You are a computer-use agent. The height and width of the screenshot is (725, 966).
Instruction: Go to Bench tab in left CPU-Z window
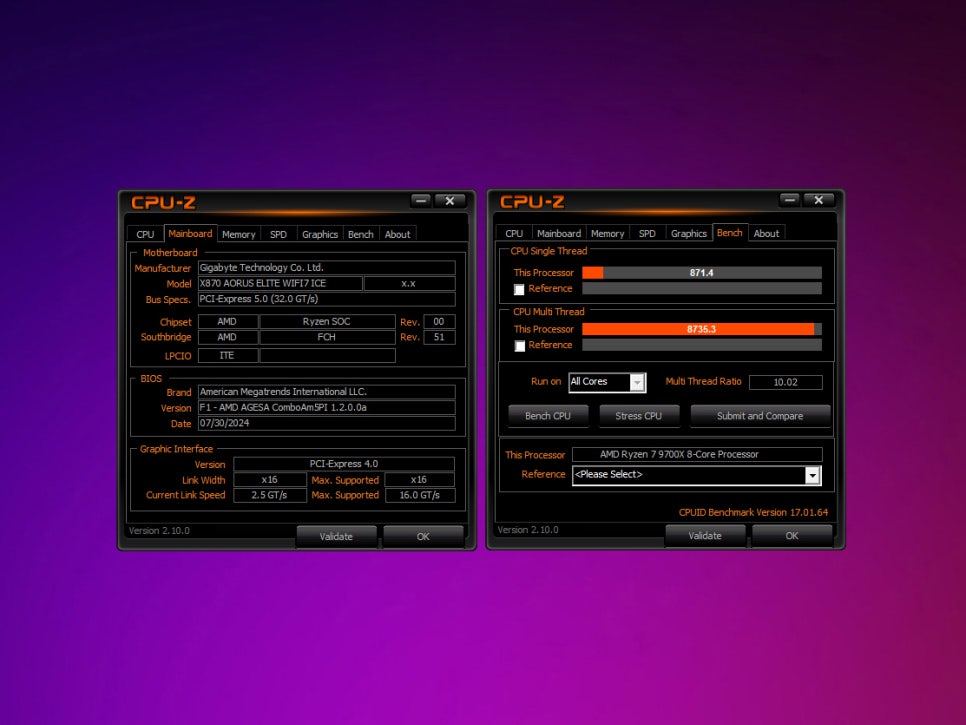(x=360, y=234)
